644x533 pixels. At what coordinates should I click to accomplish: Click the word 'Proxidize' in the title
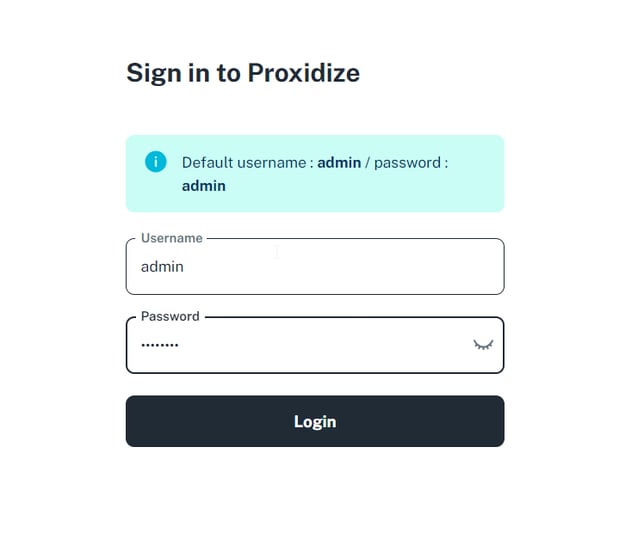(x=304, y=73)
